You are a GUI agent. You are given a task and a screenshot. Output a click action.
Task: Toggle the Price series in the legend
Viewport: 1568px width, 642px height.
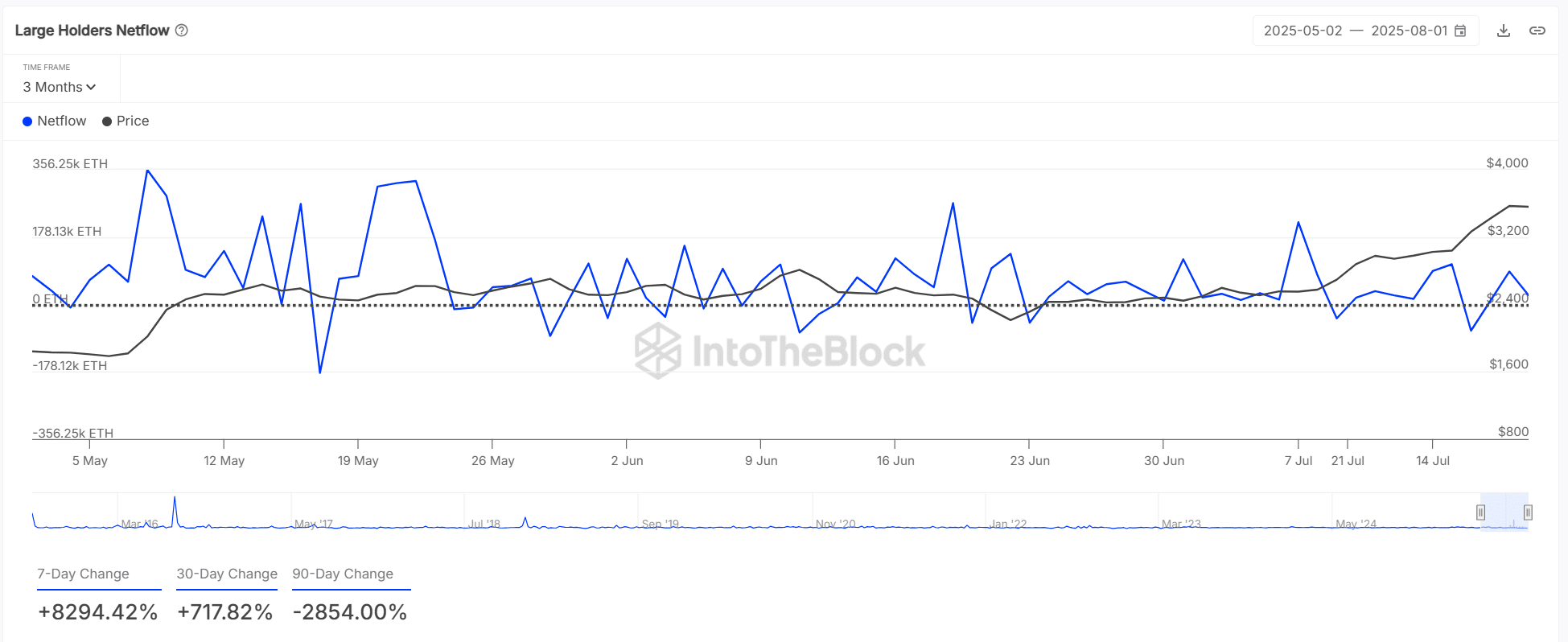126,121
